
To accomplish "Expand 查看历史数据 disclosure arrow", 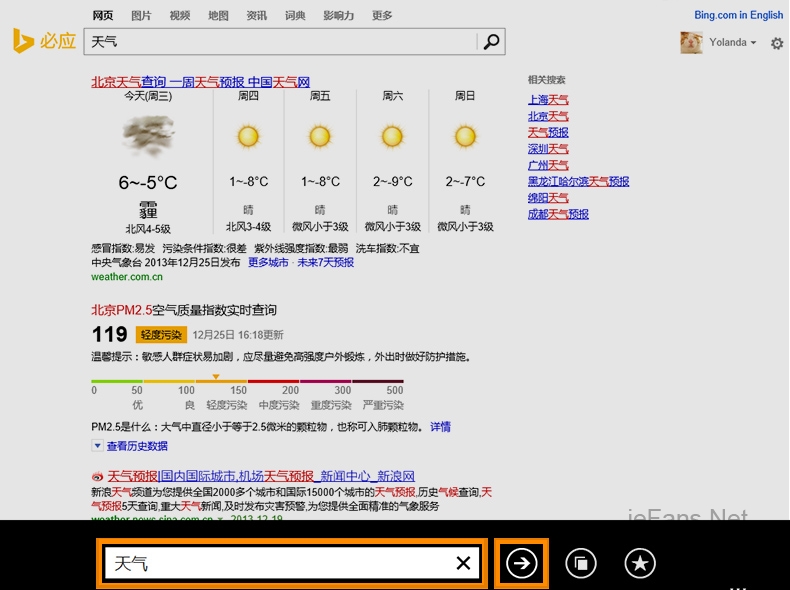I will point(97,445).
